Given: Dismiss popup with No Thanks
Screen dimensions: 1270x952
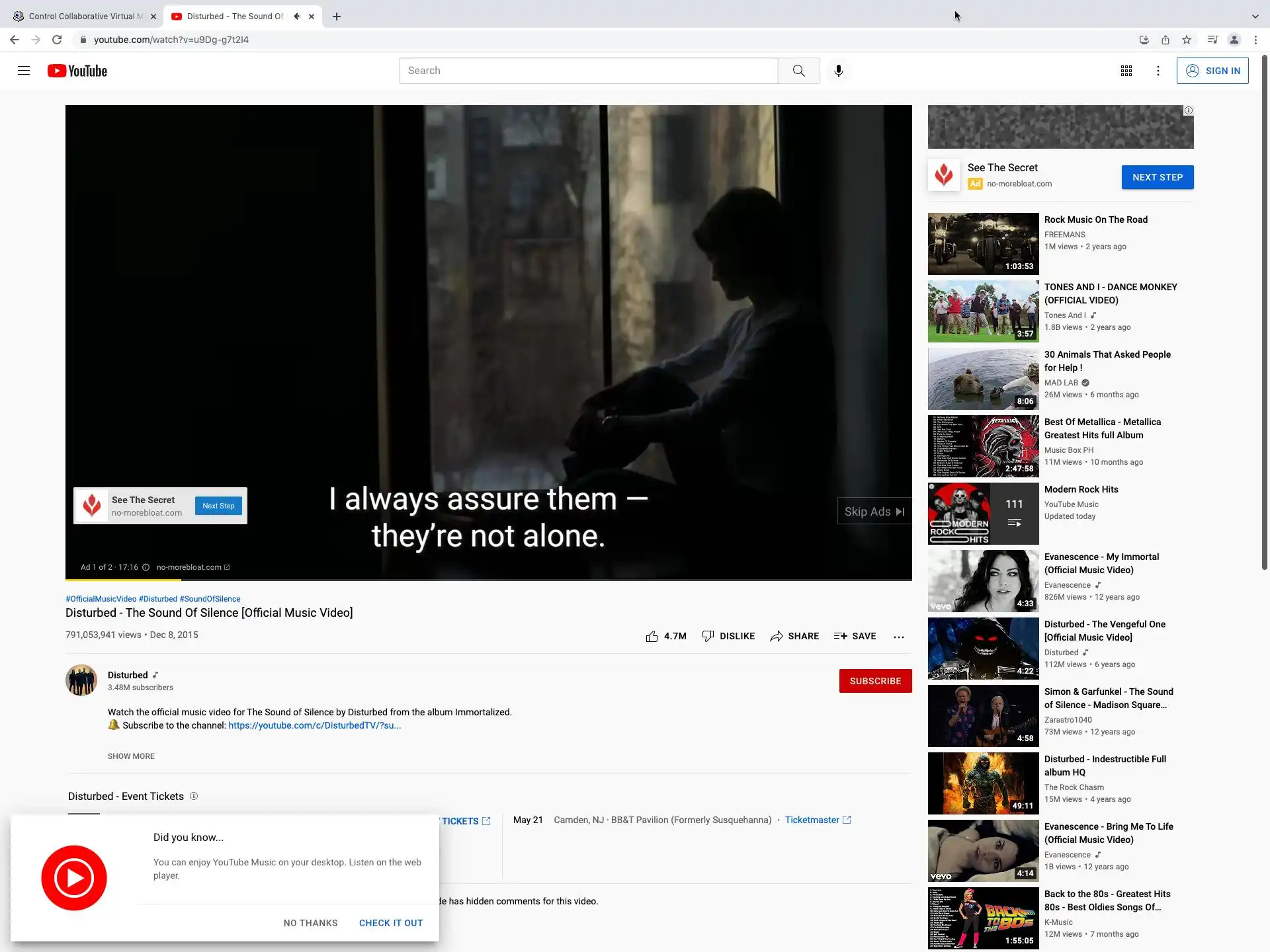Looking at the screenshot, I should point(310,923).
